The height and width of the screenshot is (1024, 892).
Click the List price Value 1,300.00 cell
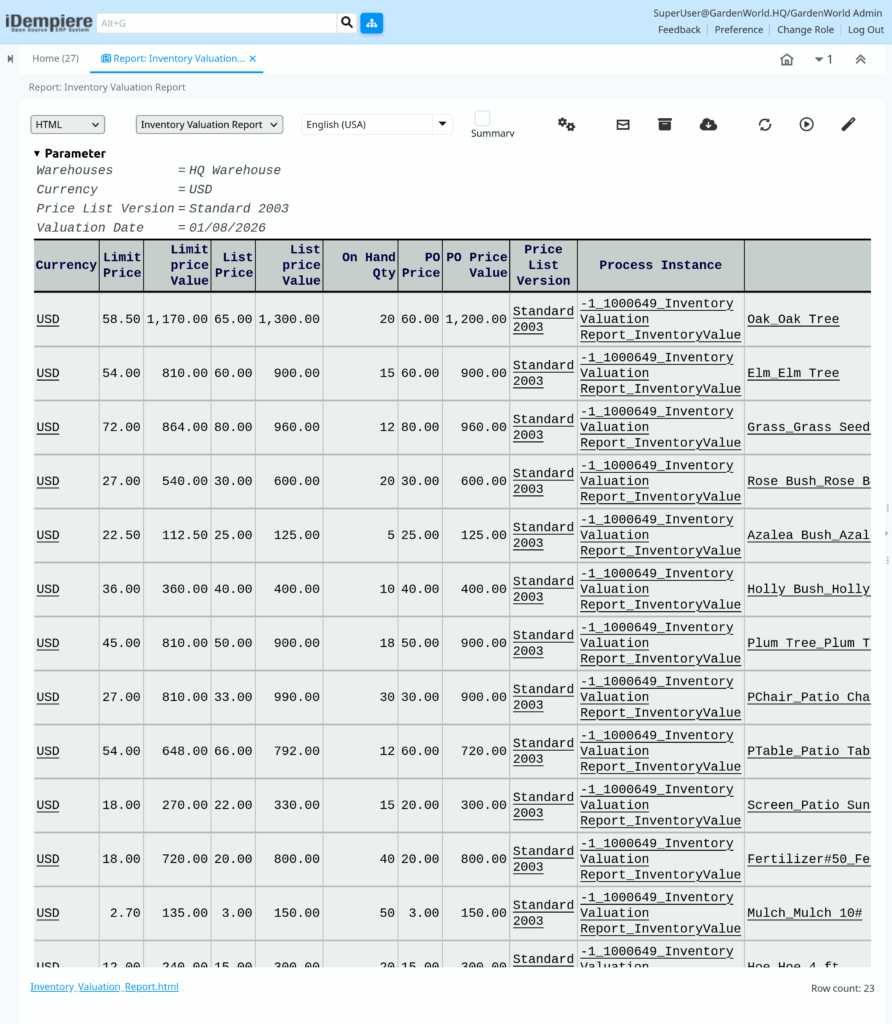click(x=289, y=319)
